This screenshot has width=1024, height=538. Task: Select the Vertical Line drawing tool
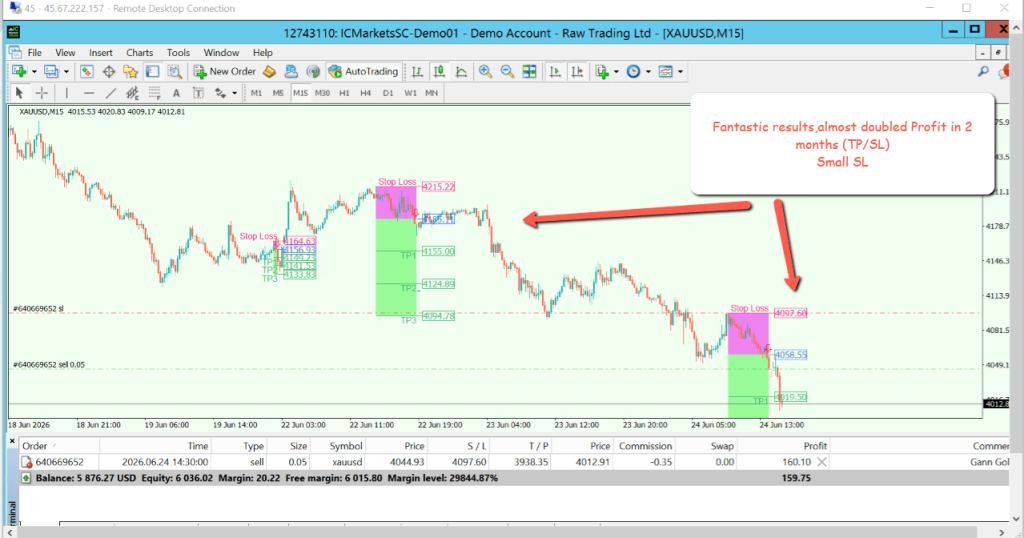coord(67,93)
